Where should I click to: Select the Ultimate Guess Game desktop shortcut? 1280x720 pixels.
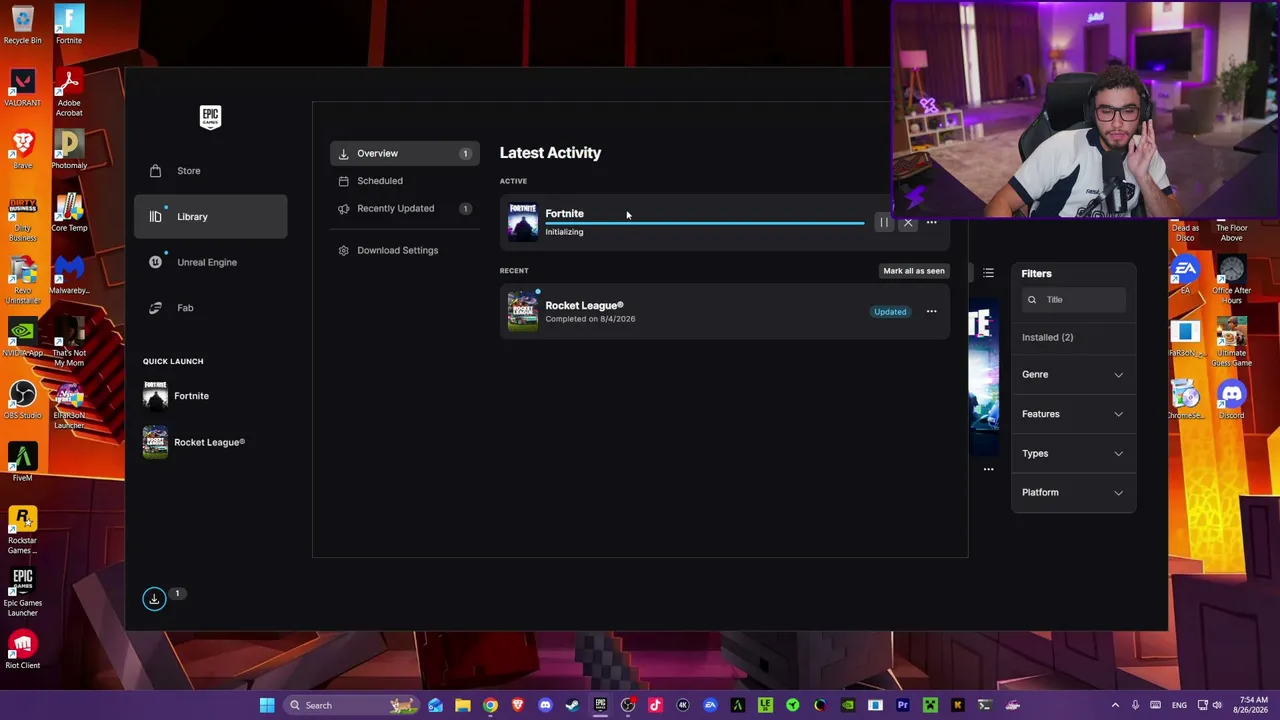(x=1231, y=343)
